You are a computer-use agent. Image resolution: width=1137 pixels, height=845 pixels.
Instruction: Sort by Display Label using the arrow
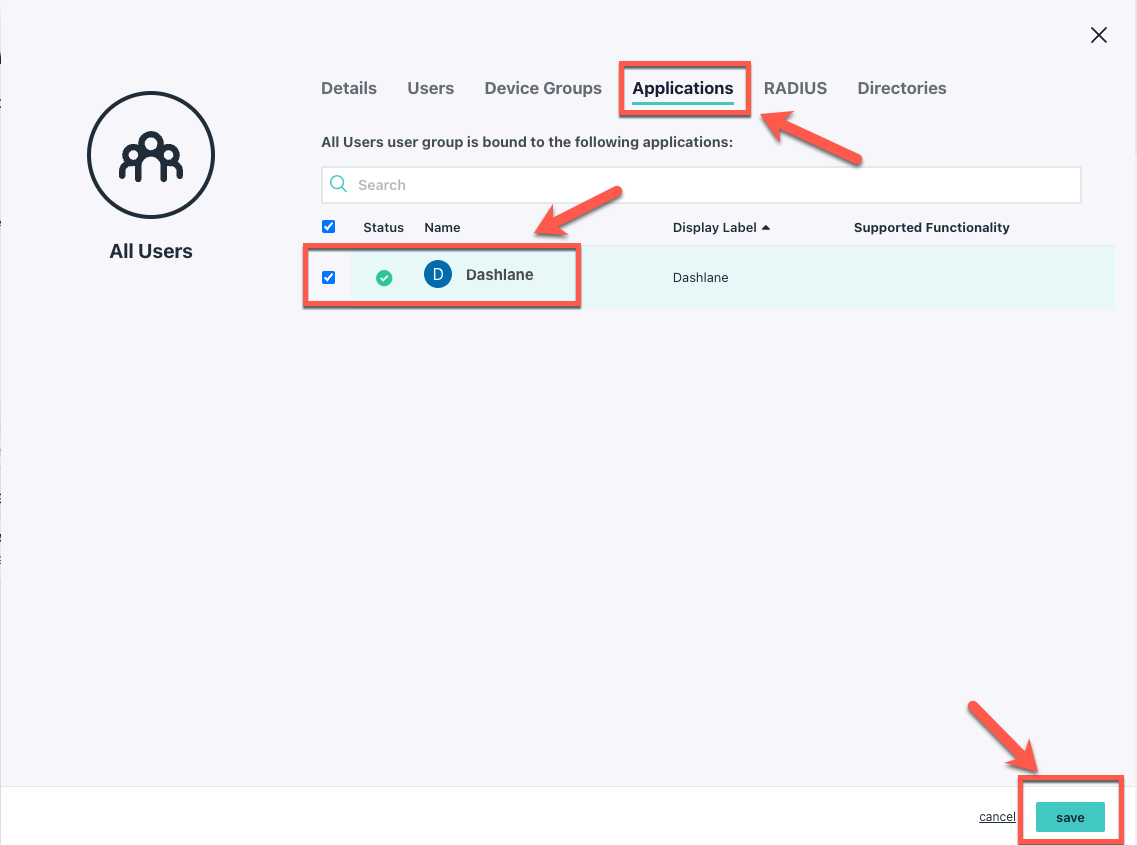[x=766, y=228]
